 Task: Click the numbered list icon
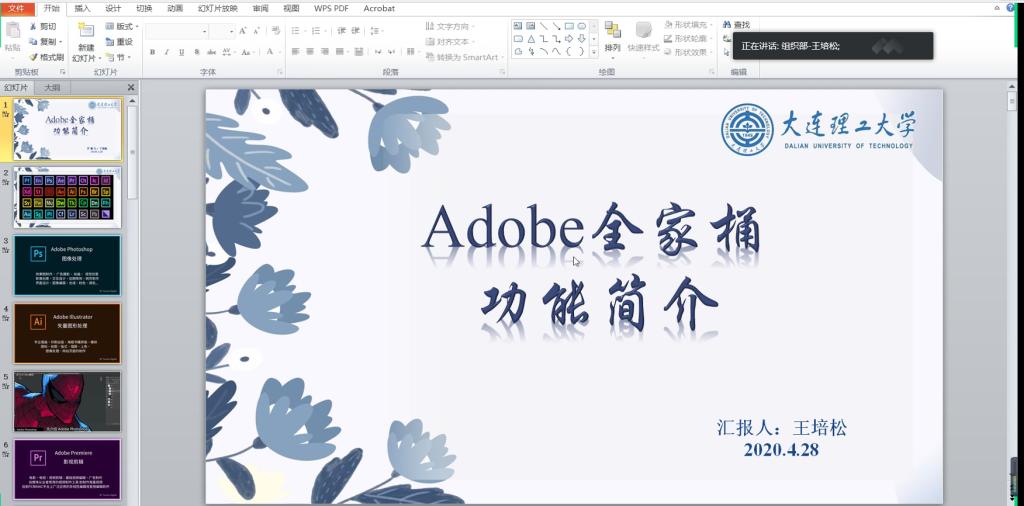click(x=317, y=31)
